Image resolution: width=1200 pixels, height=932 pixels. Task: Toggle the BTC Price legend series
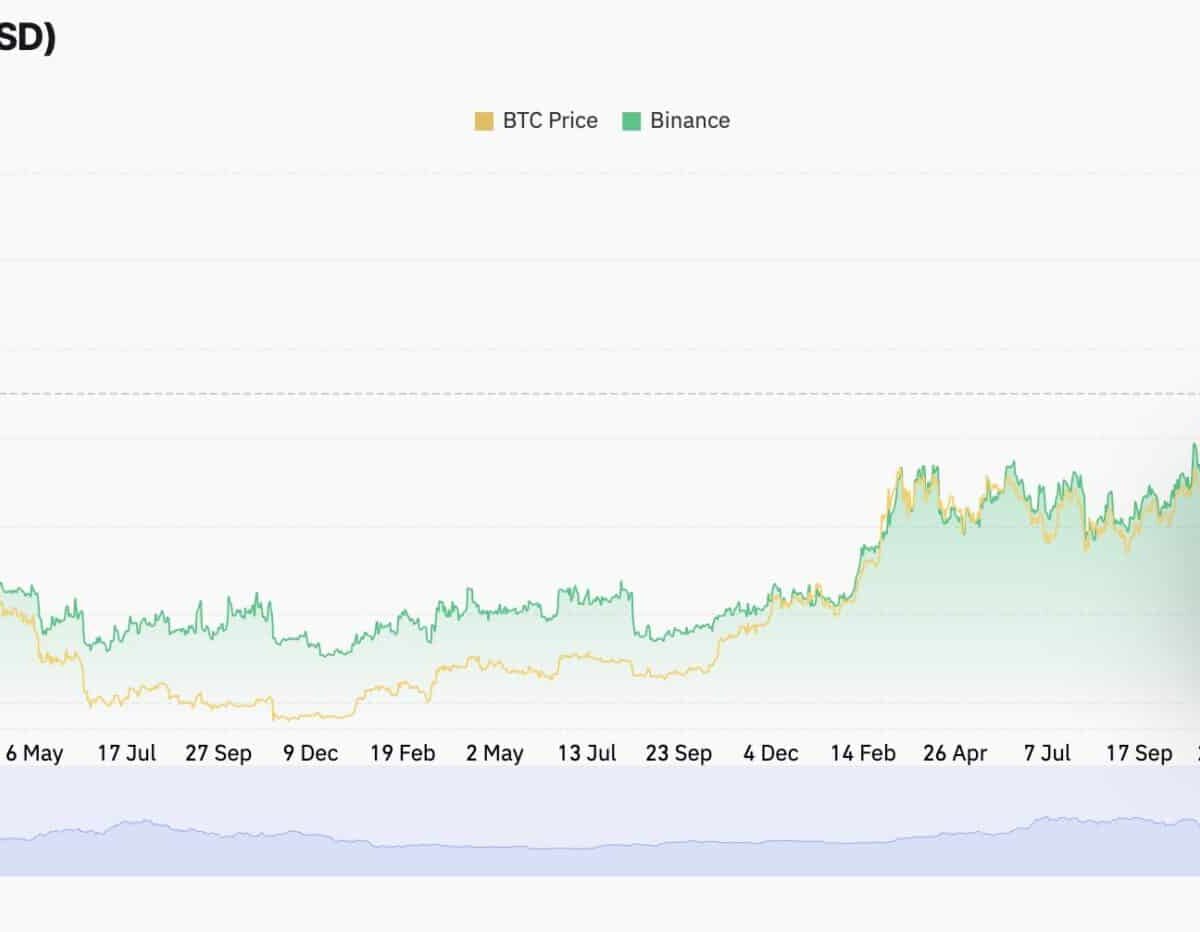(x=549, y=121)
